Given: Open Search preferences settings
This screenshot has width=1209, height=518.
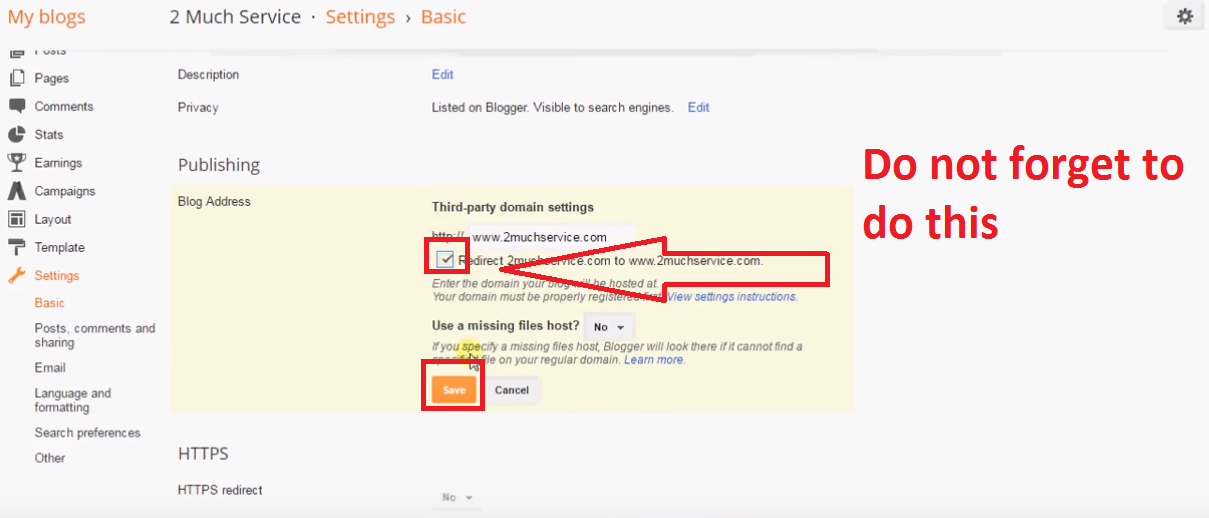Looking at the screenshot, I should (x=87, y=433).
